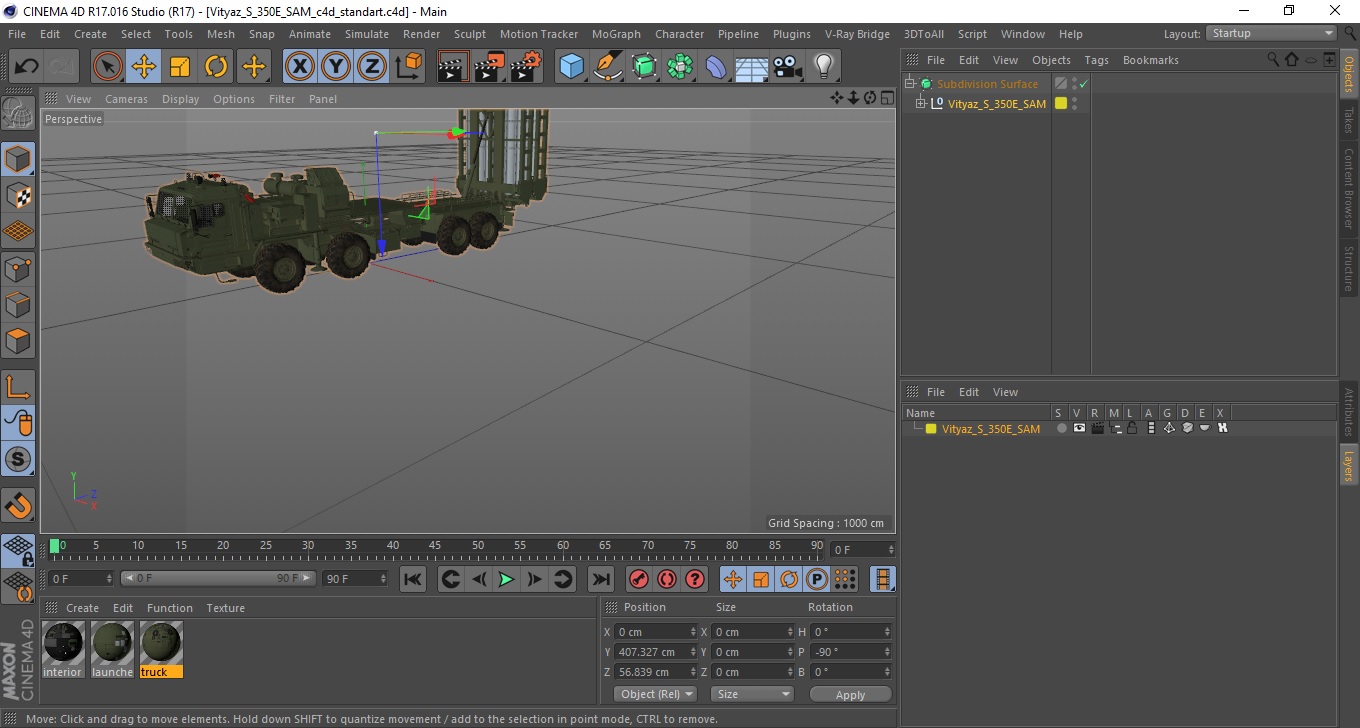Go to end of animation
The width and height of the screenshot is (1360, 728).
tap(600, 579)
